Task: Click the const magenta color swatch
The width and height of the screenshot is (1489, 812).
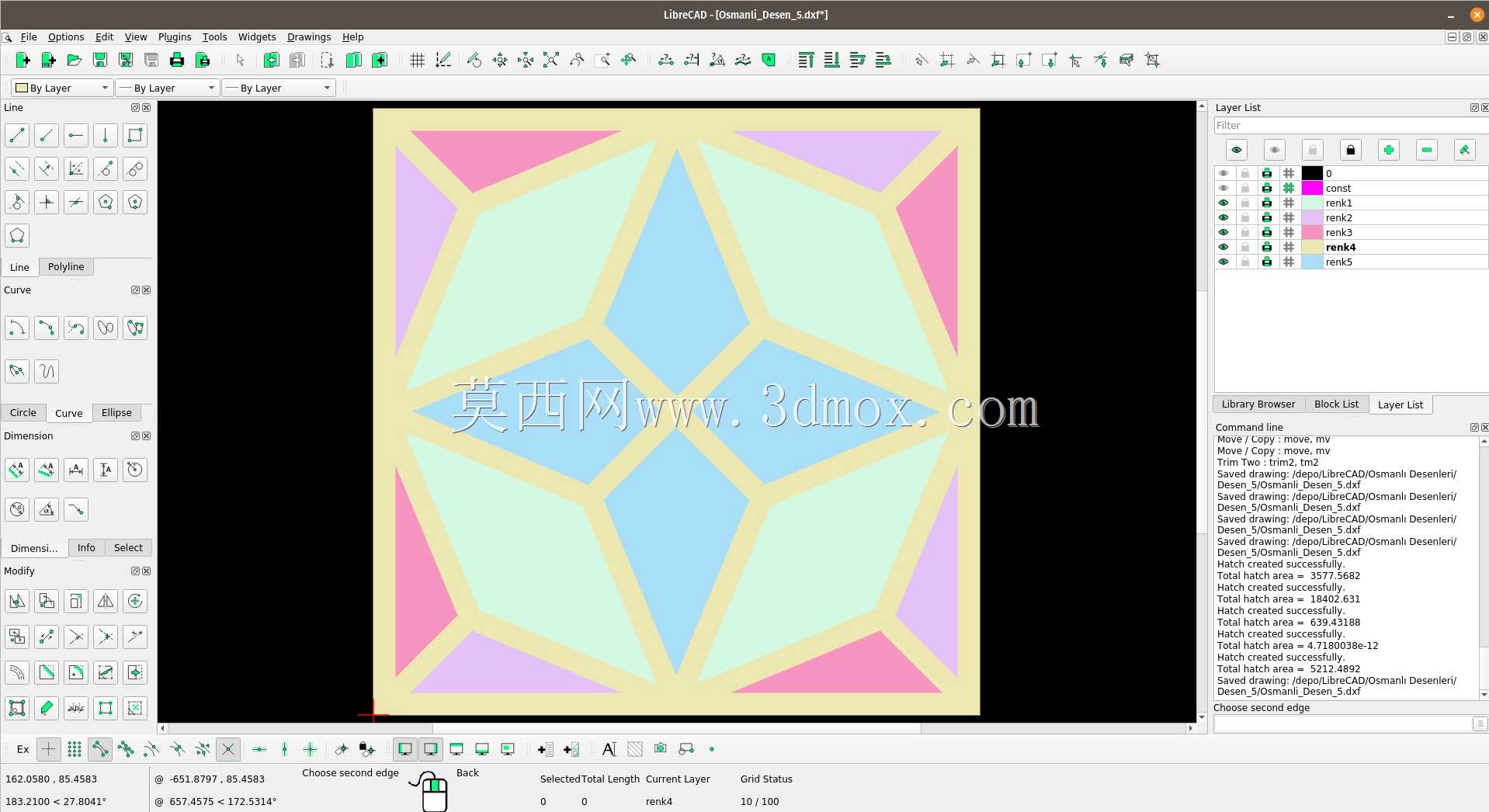Action: click(x=1312, y=188)
